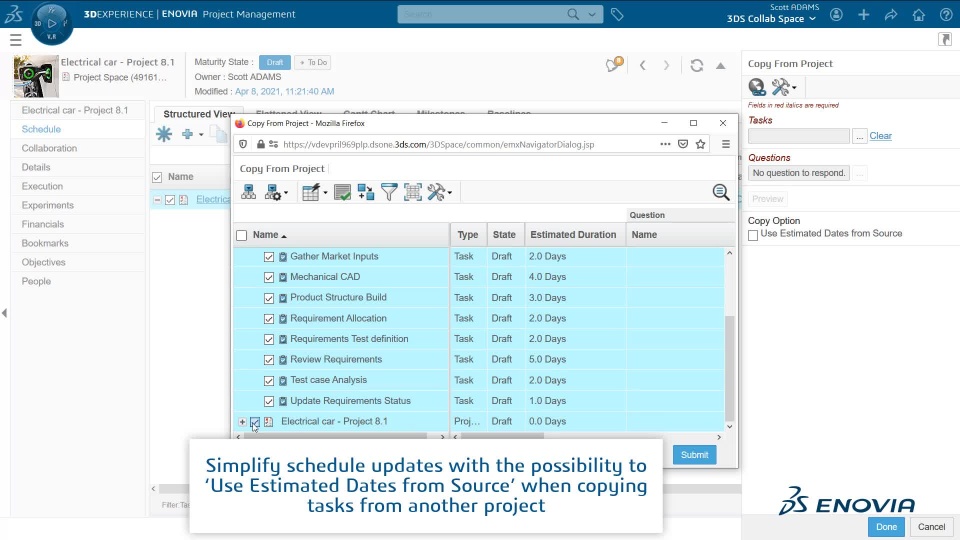This screenshot has height=540, width=960.
Task: Collapse the project header with up arrow
Action: click(x=721, y=66)
